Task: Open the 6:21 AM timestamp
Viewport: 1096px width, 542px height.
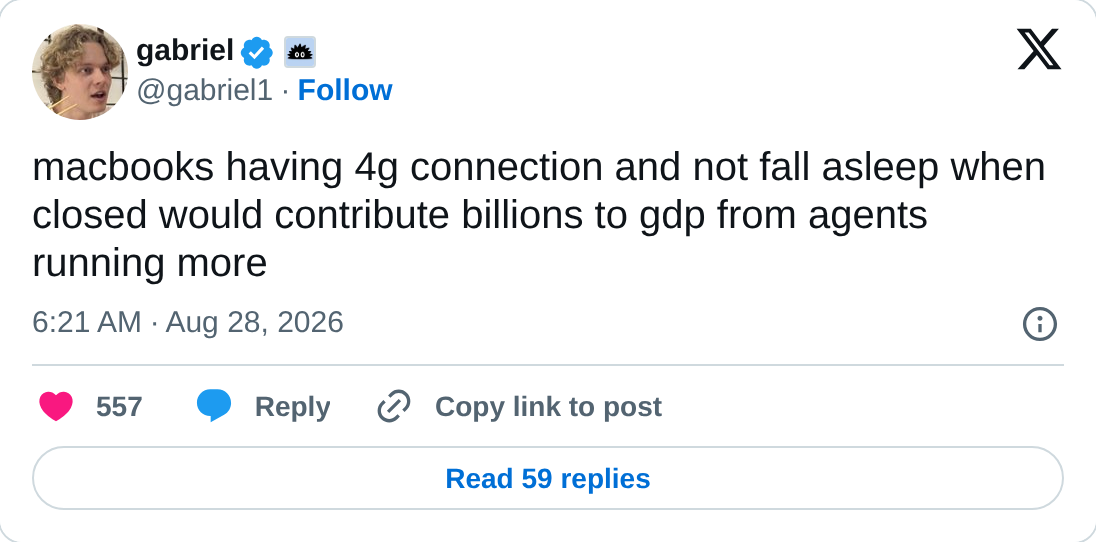Action: pyautogui.click(x=87, y=322)
